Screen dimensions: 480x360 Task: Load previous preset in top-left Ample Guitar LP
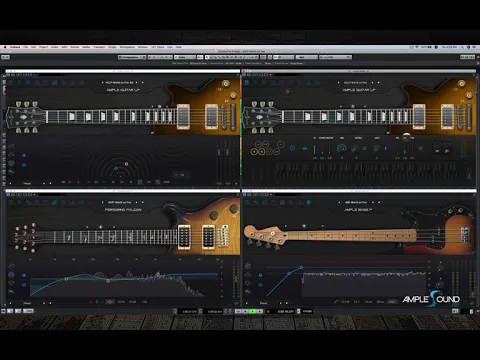click(x=102, y=82)
